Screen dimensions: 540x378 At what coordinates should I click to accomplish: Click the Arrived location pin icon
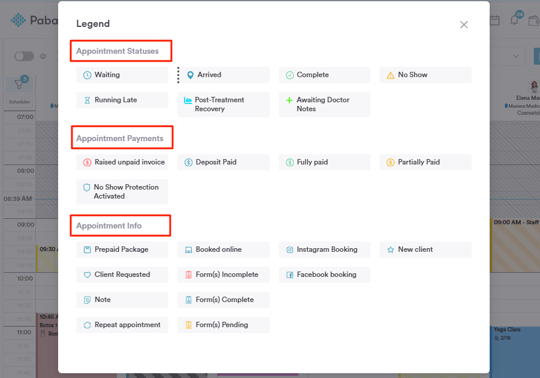click(x=190, y=75)
